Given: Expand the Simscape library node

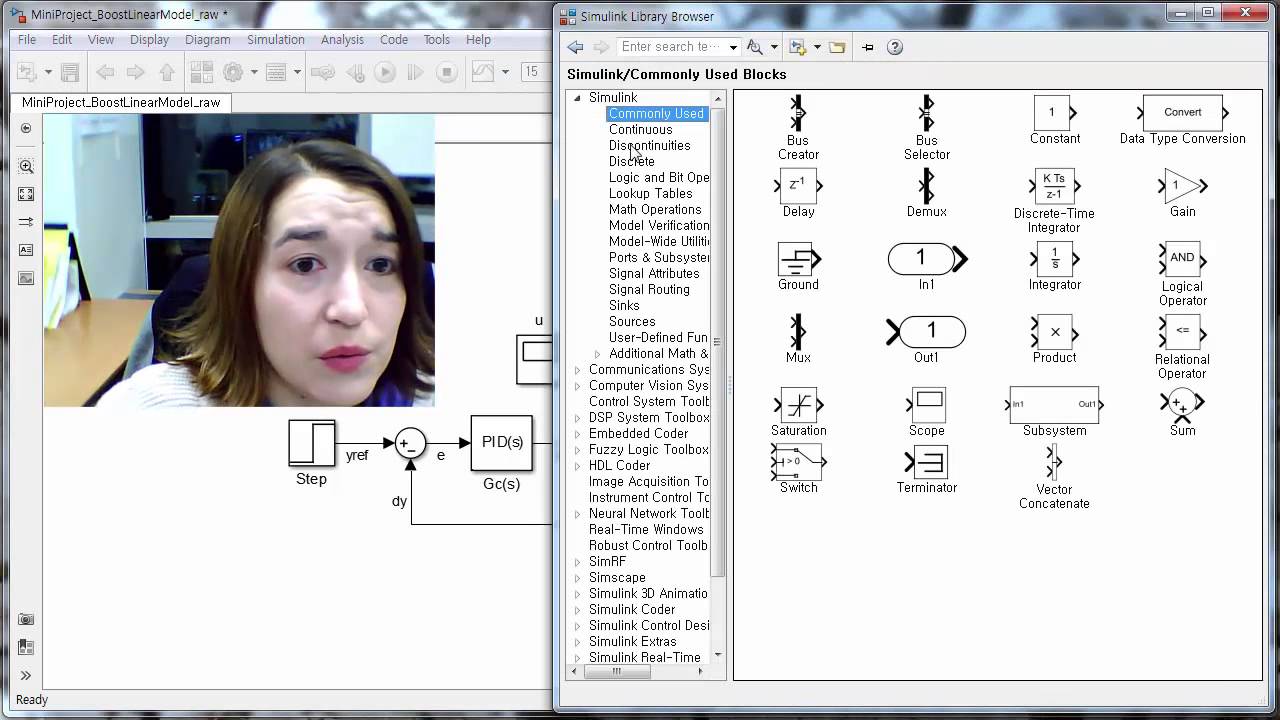Looking at the screenshot, I should tap(577, 578).
